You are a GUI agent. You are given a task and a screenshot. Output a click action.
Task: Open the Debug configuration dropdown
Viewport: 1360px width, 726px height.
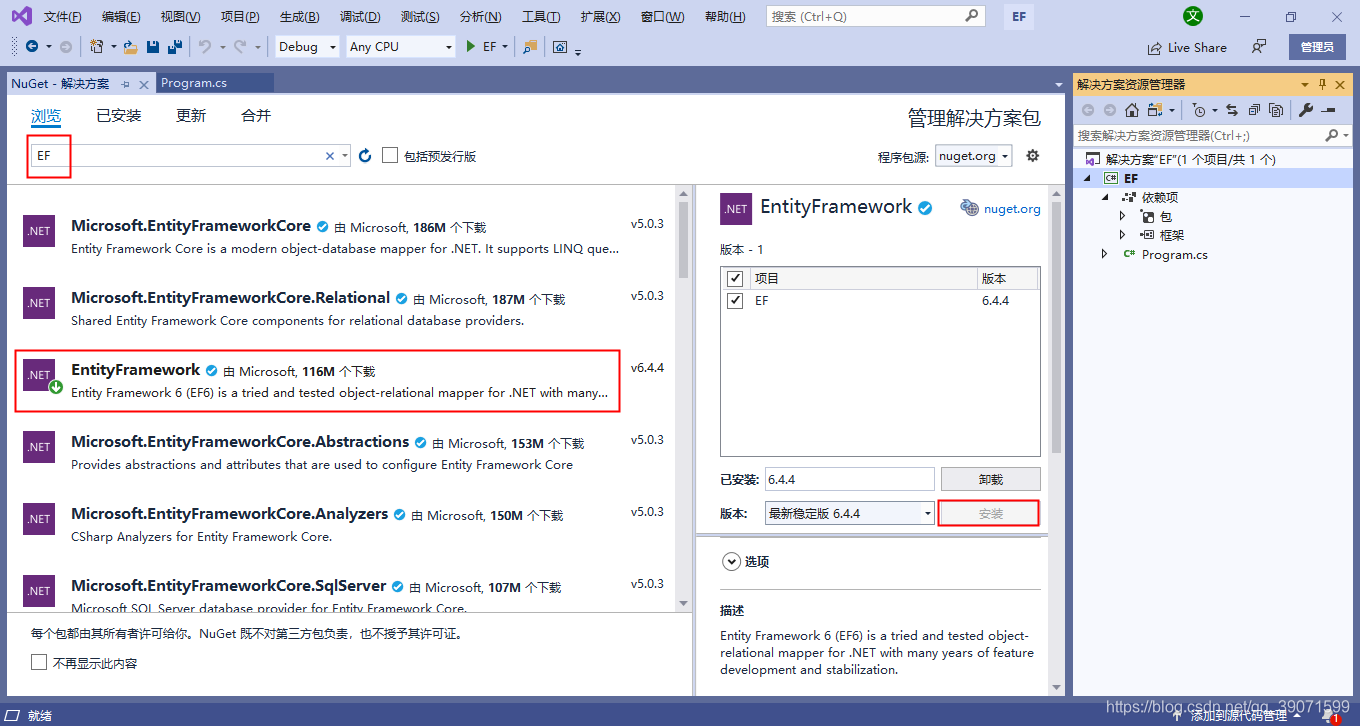306,47
